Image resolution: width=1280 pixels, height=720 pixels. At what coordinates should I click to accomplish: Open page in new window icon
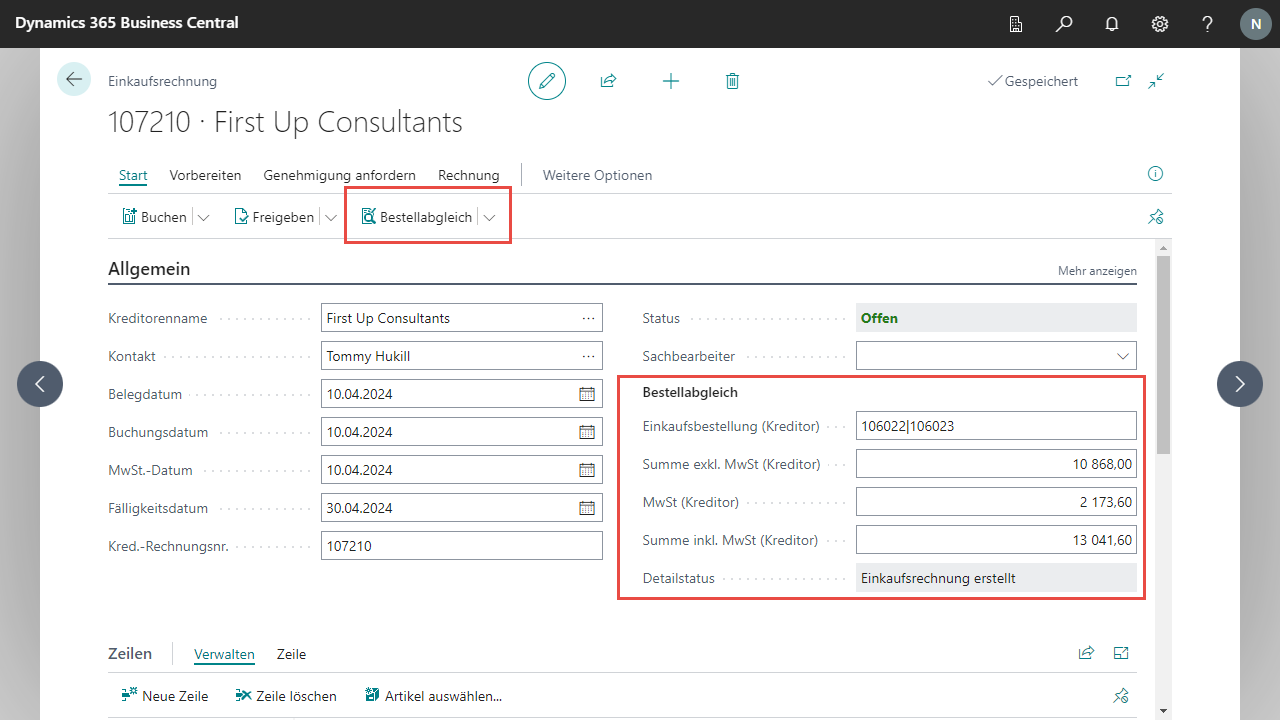[1123, 81]
